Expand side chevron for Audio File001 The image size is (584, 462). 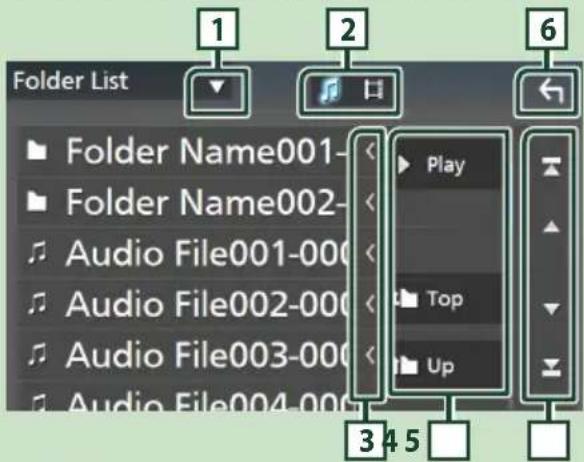tap(370, 253)
